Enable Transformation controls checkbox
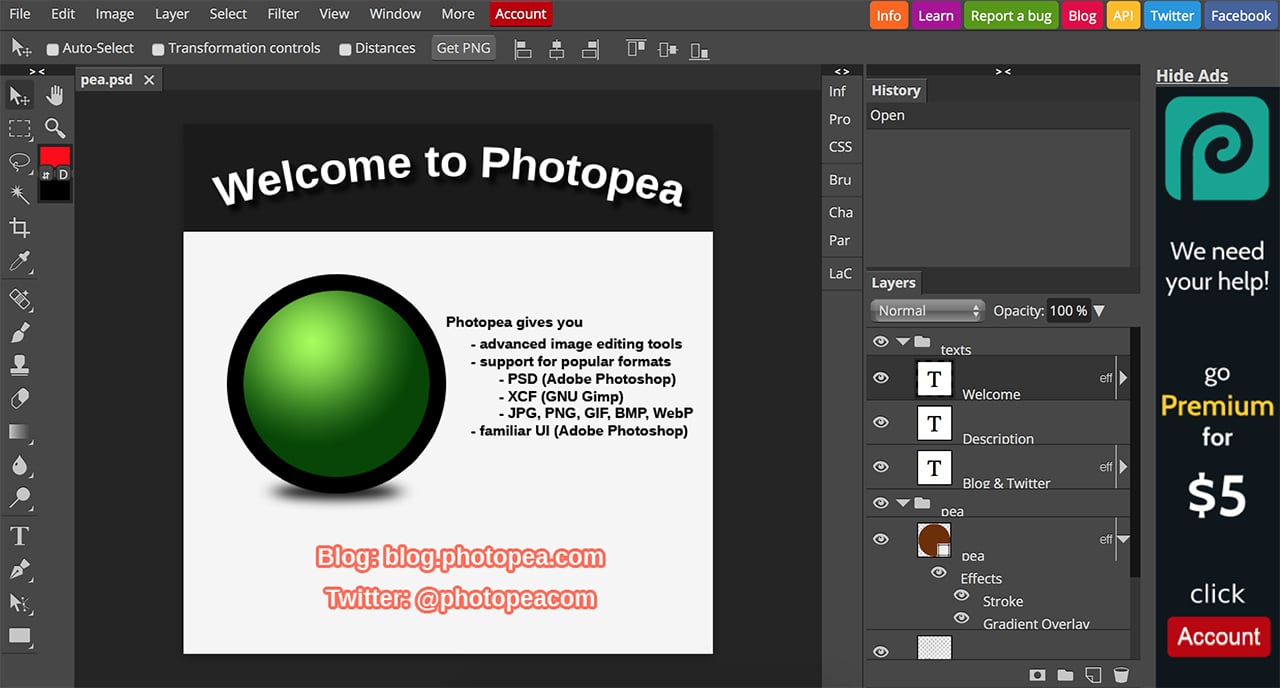1280x688 pixels. click(x=158, y=49)
